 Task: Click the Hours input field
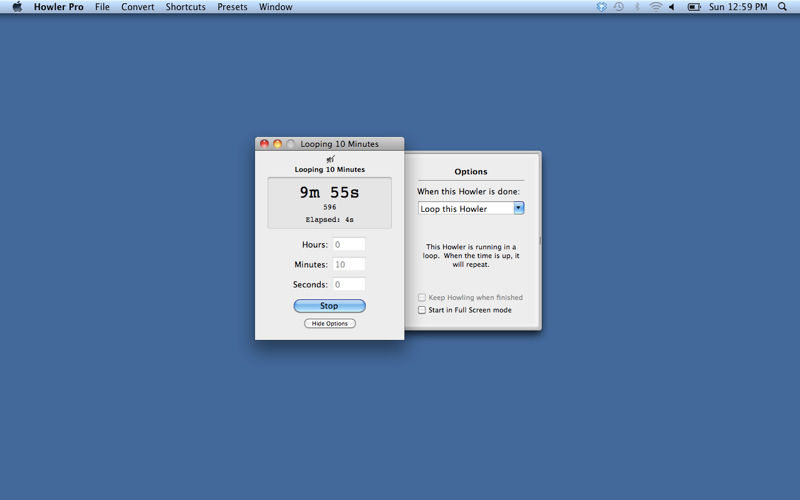[349, 244]
